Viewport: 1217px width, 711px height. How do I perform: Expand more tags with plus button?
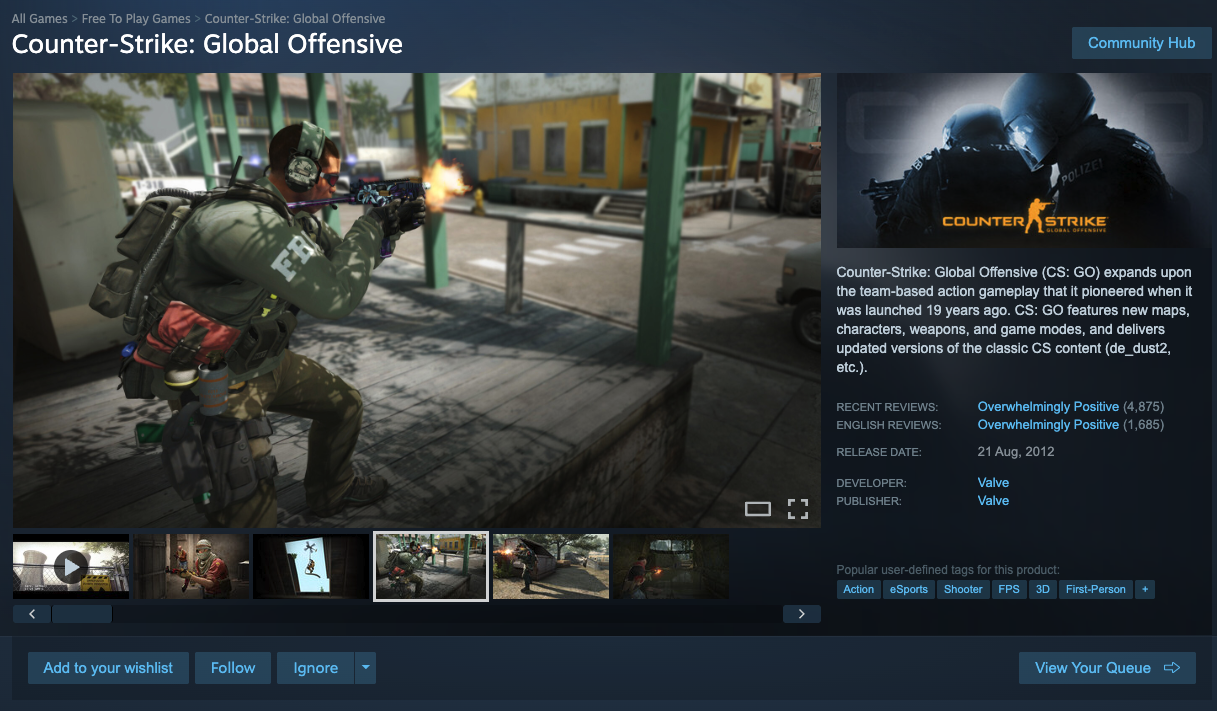(x=1145, y=589)
